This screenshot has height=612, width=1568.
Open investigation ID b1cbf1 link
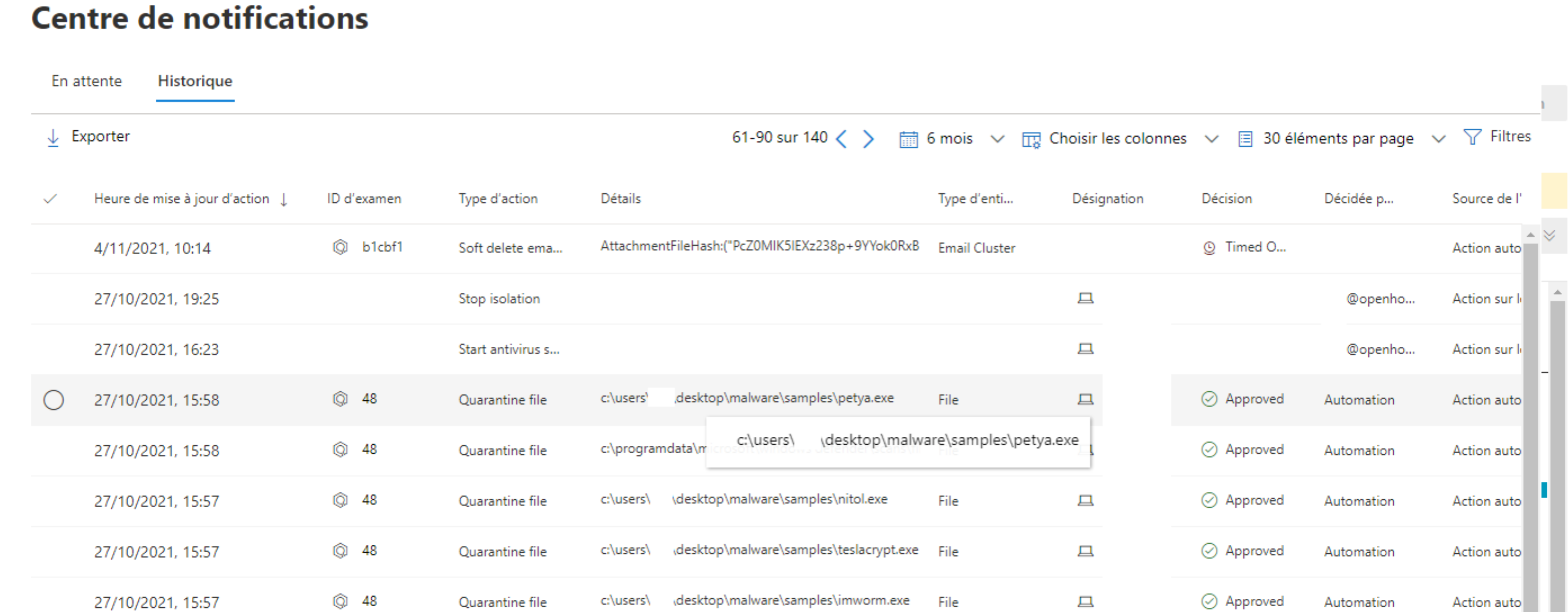(x=382, y=247)
